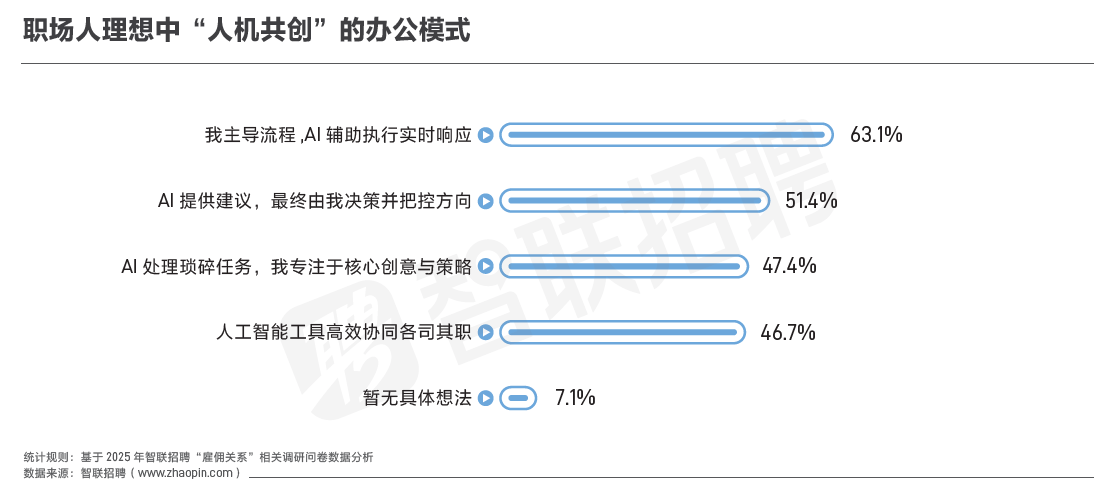Image resolution: width=1106 pixels, height=504 pixels.
Task: Select the 47.4% bar
Action: [x=623, y=266]
